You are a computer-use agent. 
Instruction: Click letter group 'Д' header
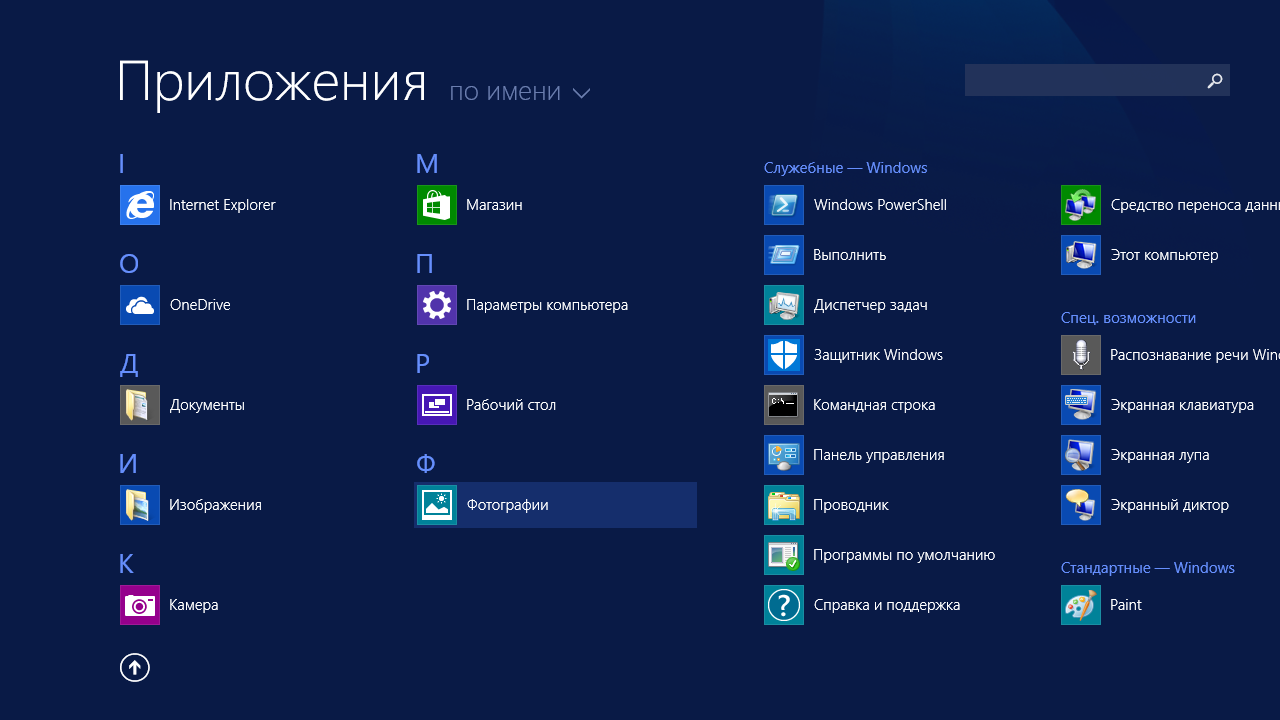tap(129, 364)
